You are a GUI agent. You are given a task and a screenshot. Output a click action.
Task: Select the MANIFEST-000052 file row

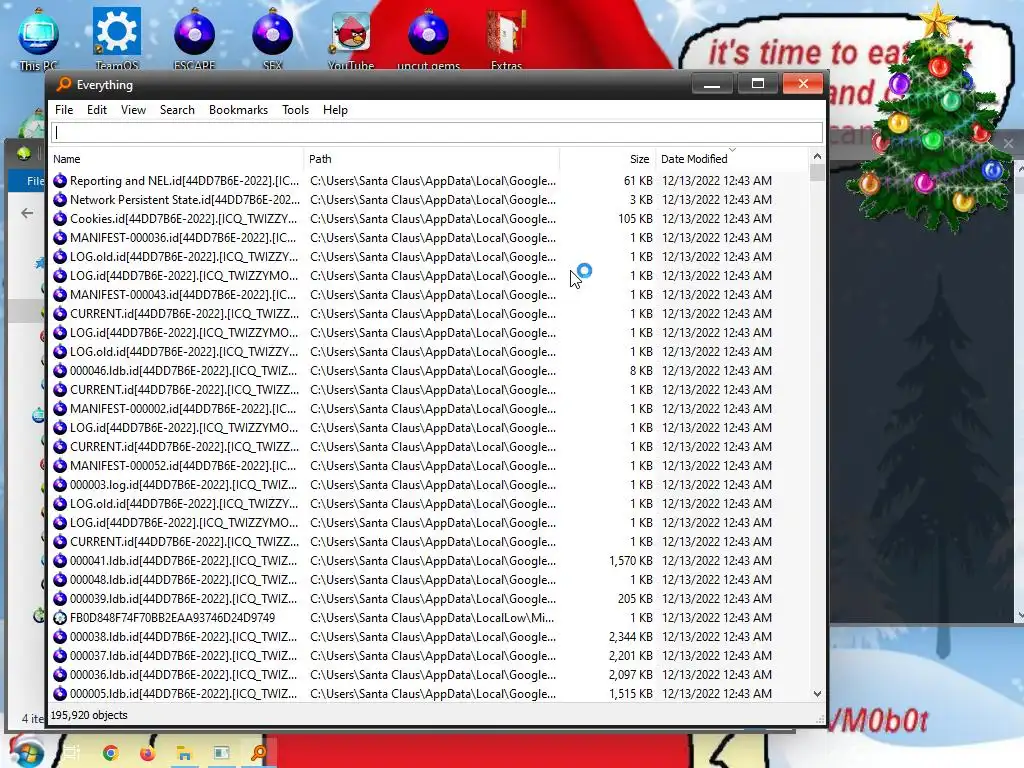(429, 466)
